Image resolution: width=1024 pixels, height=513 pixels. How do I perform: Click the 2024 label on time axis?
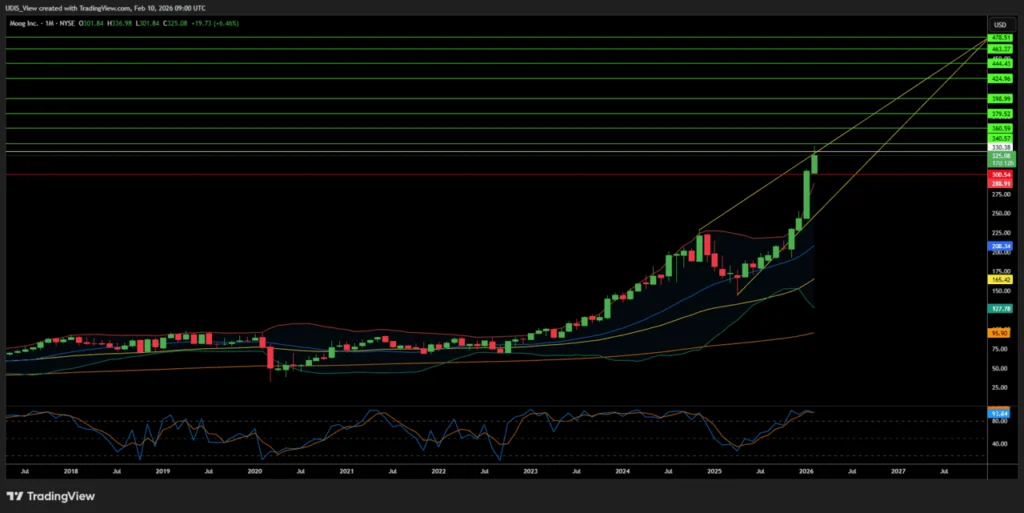pos(623,471)
